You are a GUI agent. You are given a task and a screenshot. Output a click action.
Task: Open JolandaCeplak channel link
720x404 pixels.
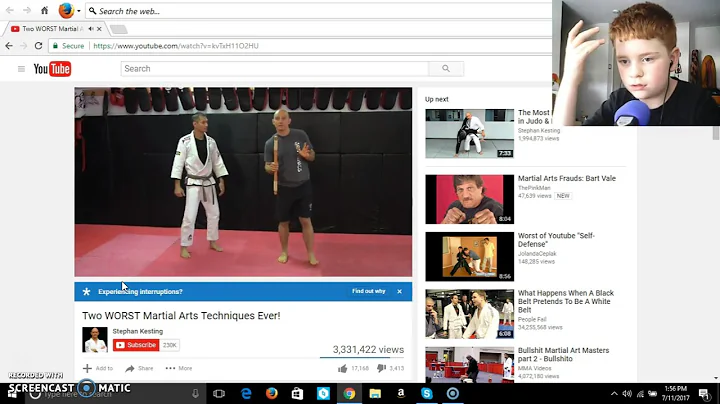click(537, 253)
